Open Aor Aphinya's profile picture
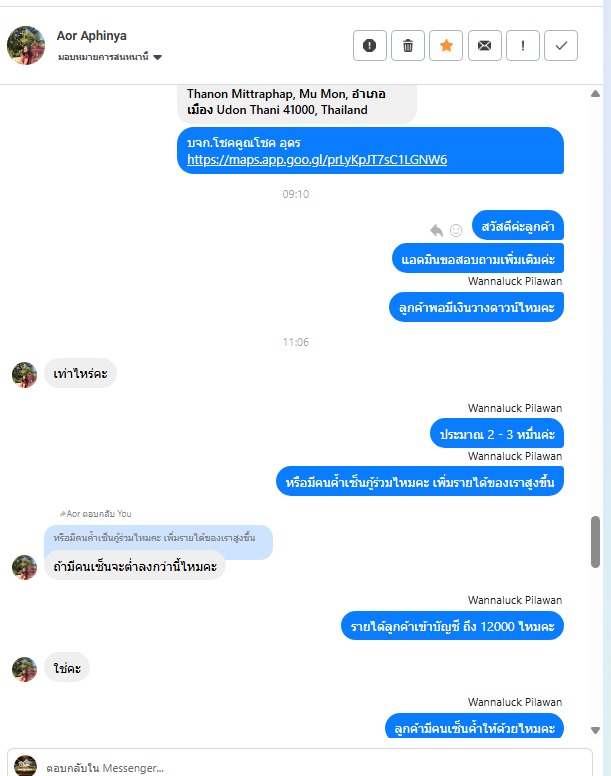This screenshot has width=611, height=776. pyautogui.click(x=26, y=46)
